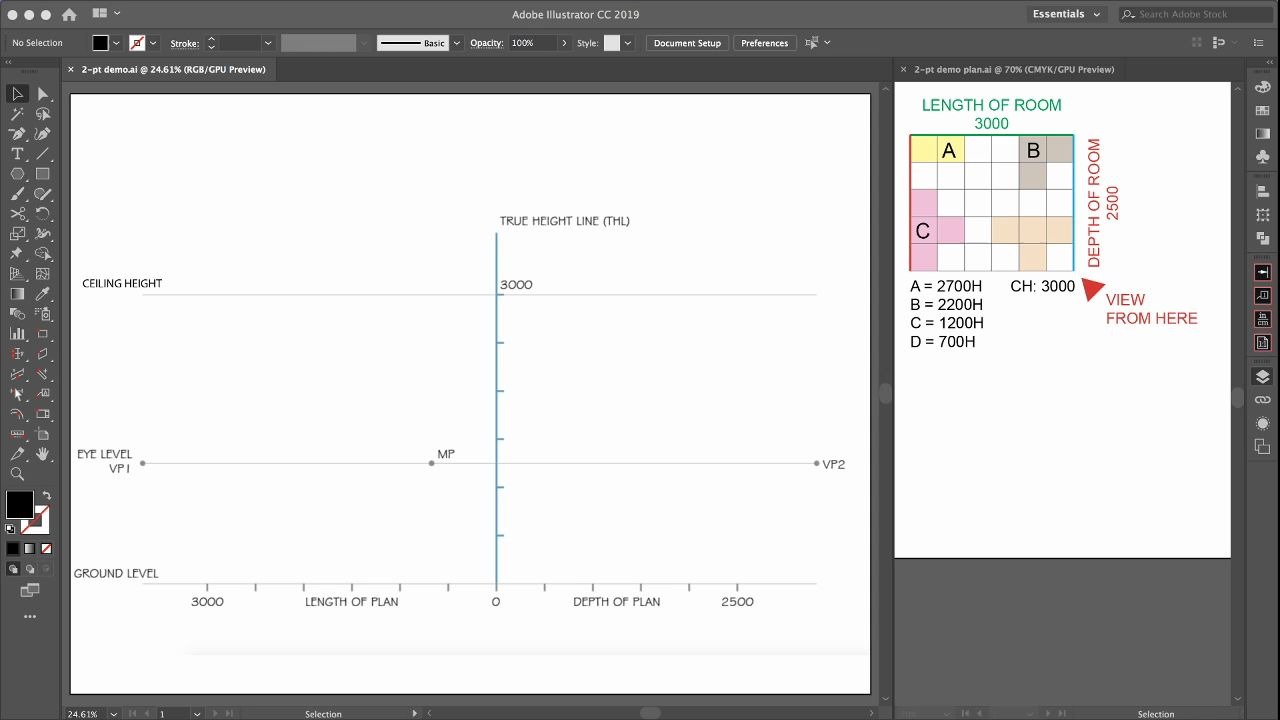Viewport: 1280px width, 720px height.
Task: Click the Search Adobe Stock field
Action: (x=1196, y=14)
